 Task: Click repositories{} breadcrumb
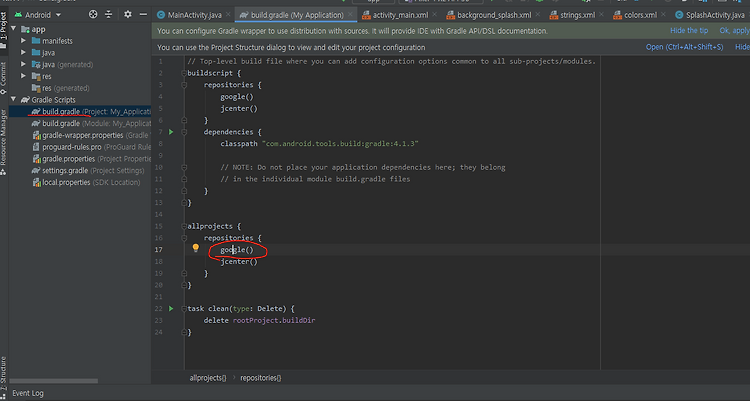pyautogui.click(x=261, y=378)
